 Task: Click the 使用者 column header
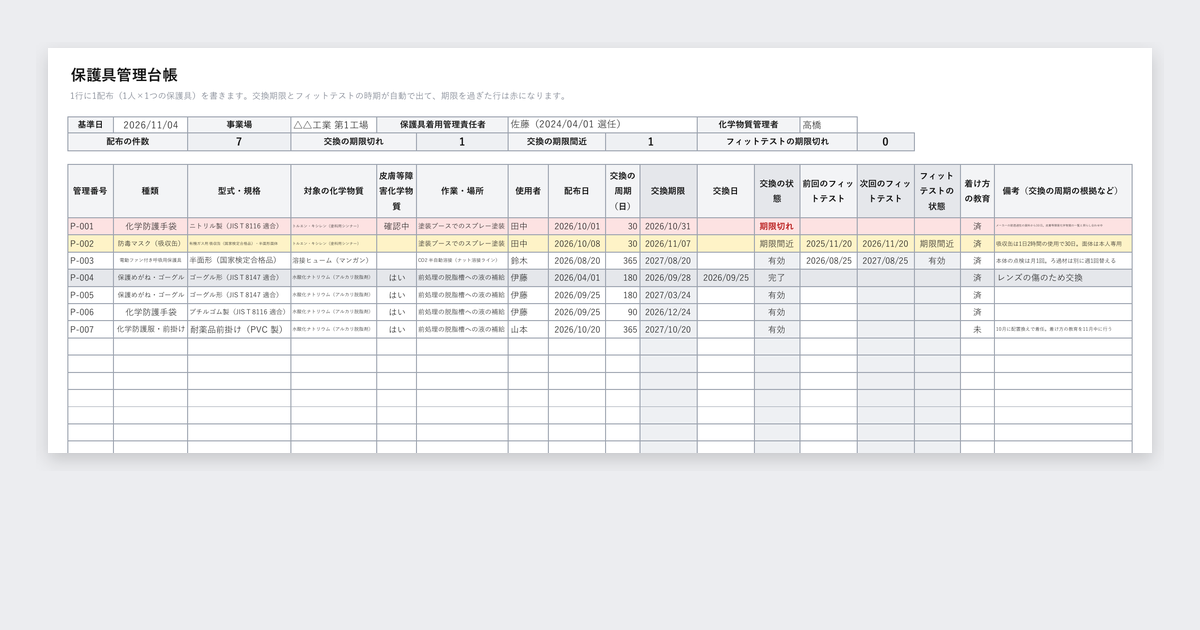(x=528, y=190)
